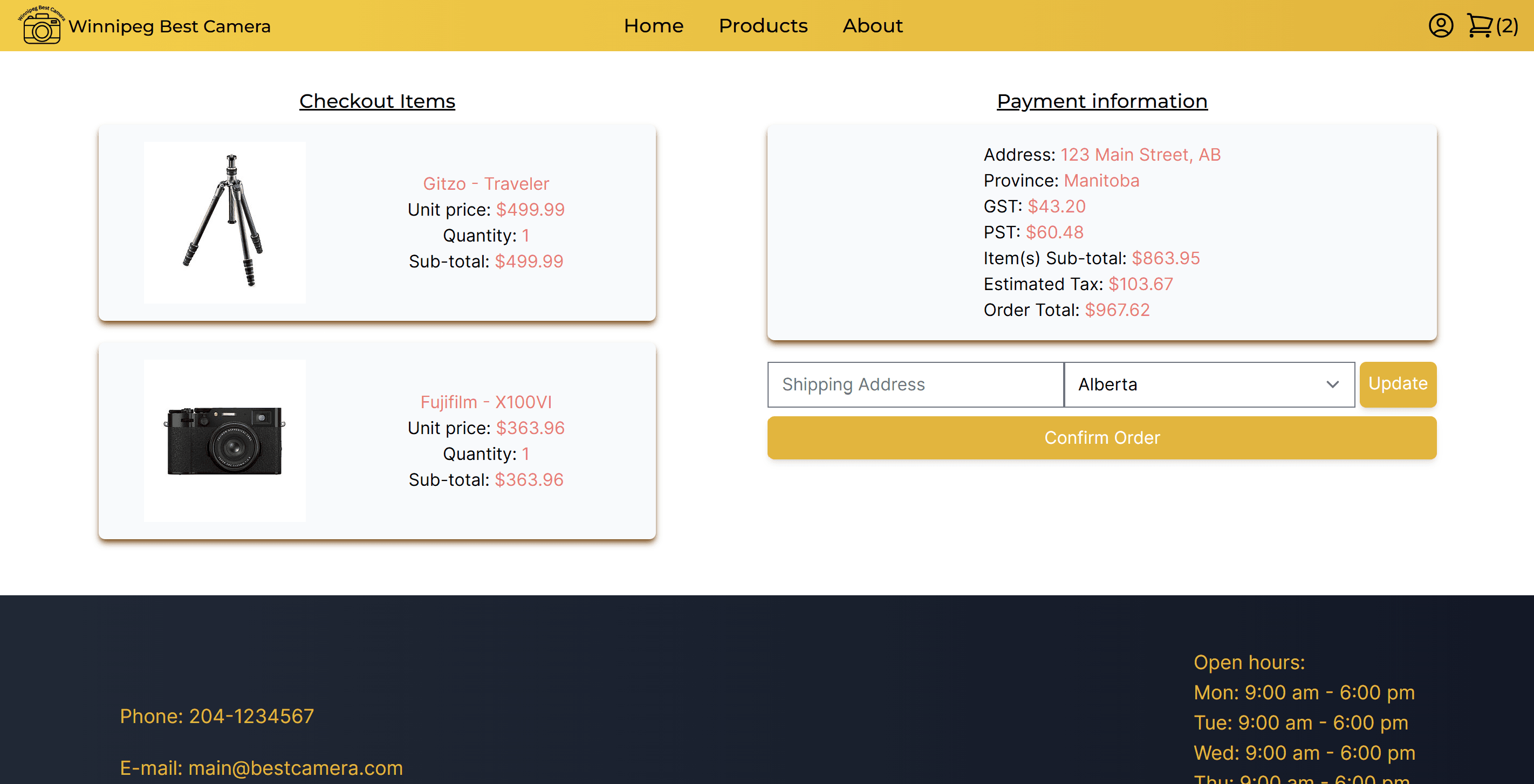Open the Products menu item
The width and height of the screenshot is (1534, 784).
pos(763,25)
